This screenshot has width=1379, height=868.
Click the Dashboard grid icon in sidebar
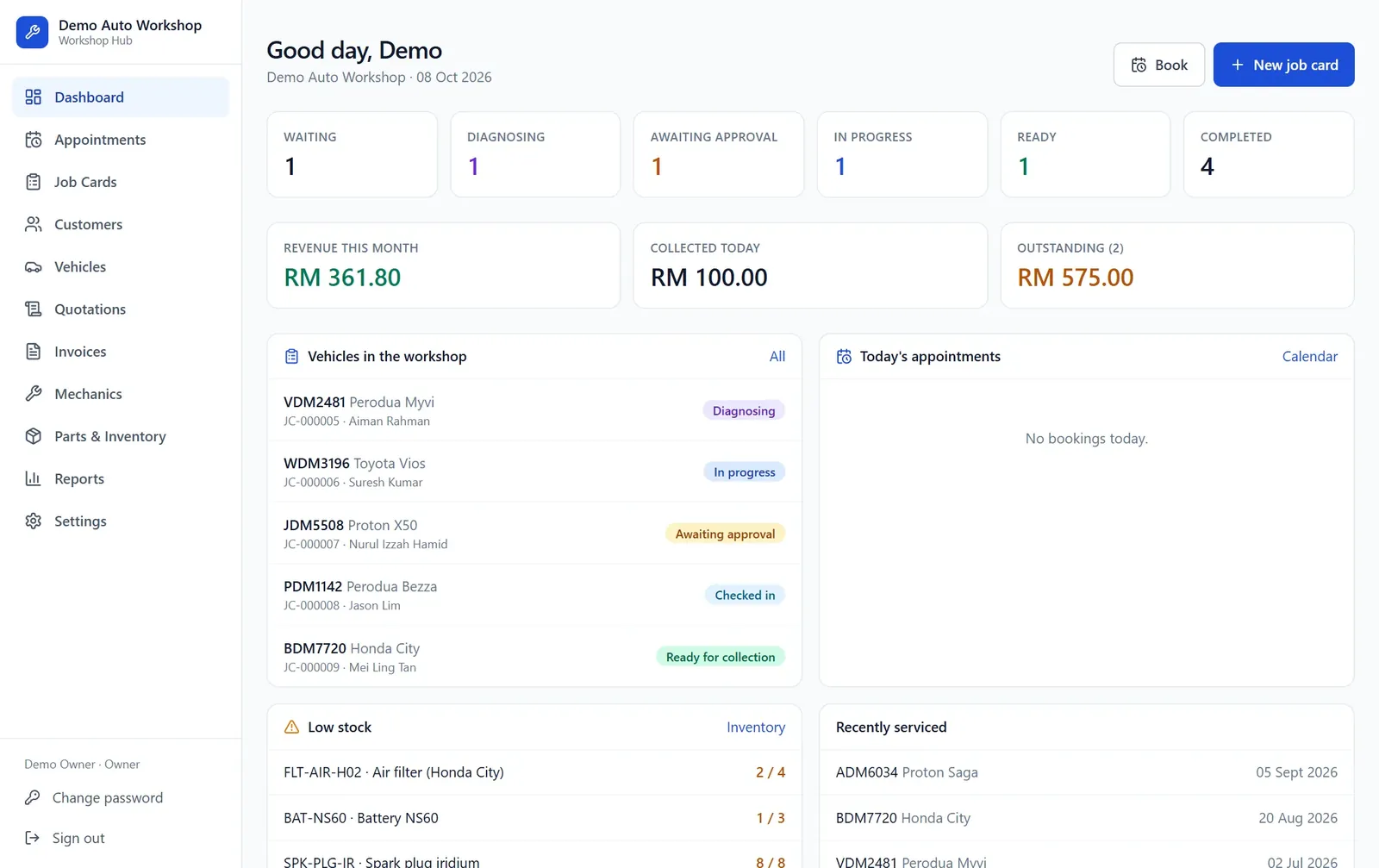(34, 97)
